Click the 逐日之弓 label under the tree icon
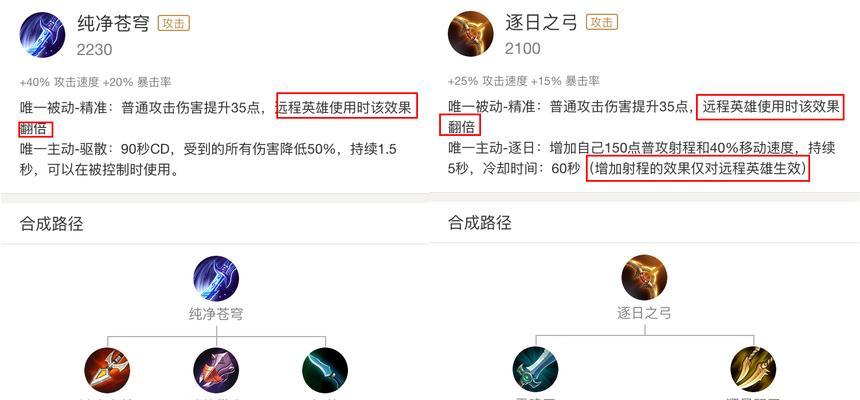 (x=644, y=313)
